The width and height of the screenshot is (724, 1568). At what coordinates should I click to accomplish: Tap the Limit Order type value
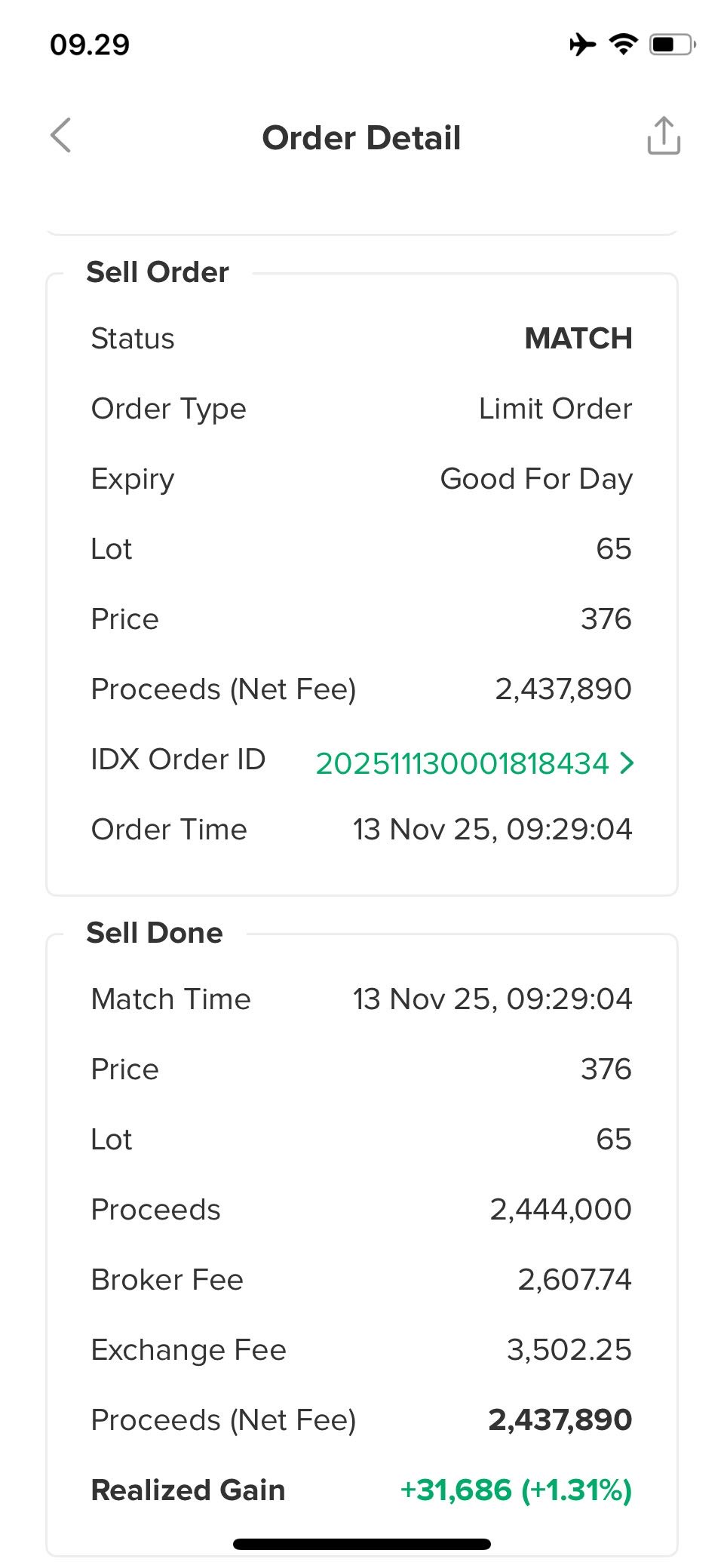pos(555,409)
